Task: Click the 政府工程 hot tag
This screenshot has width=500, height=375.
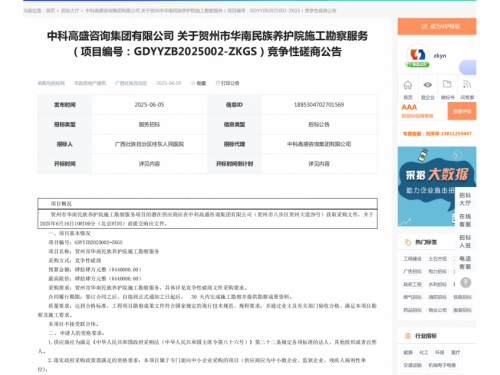Action: click(412, 284)
